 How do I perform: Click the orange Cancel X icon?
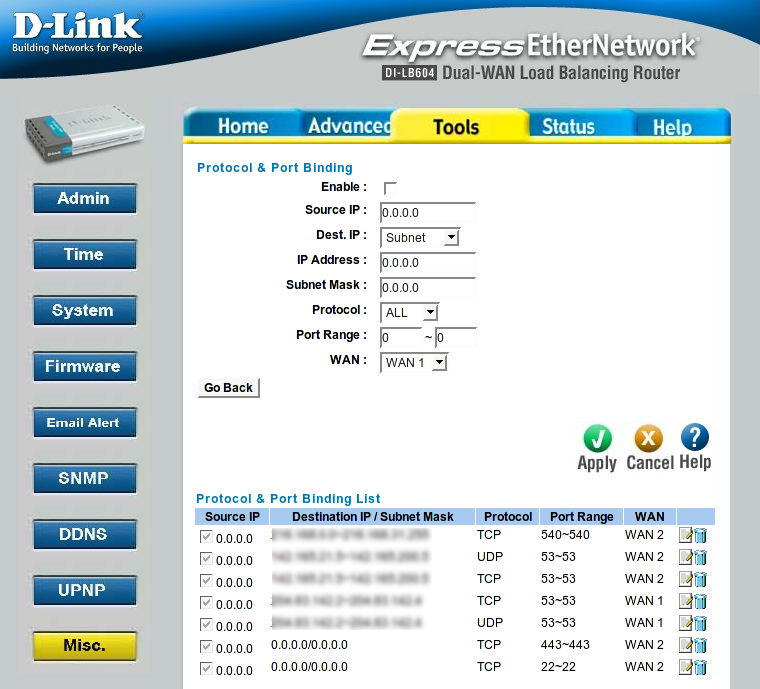pyautogui.click(x=648, y=438)
